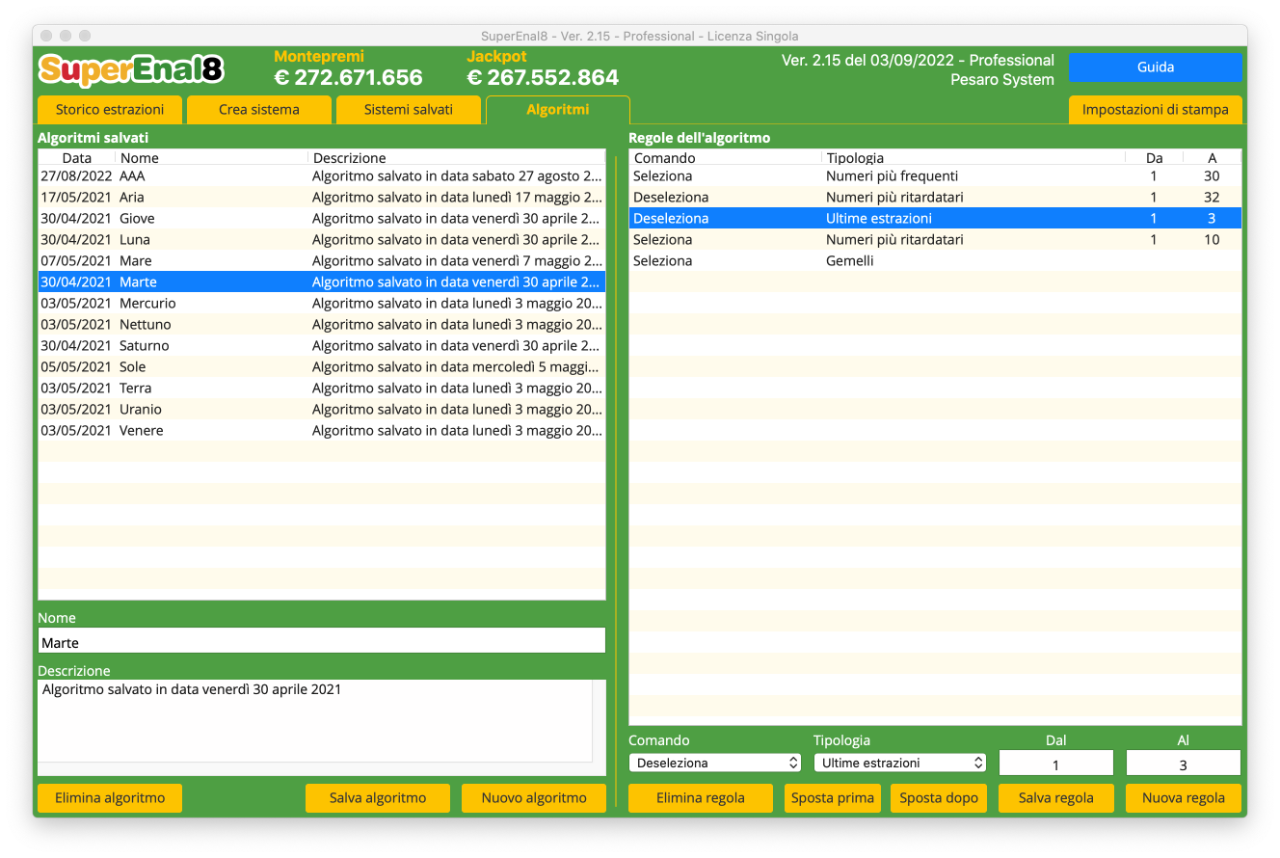
Task: Click the Nuovo algoritmo button
Action: (534, 798)
